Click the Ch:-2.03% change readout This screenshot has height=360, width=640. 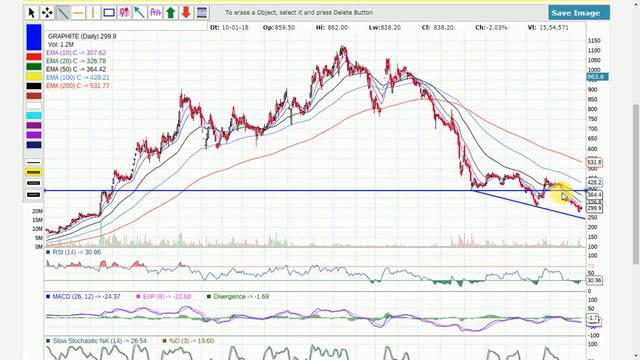491,27
